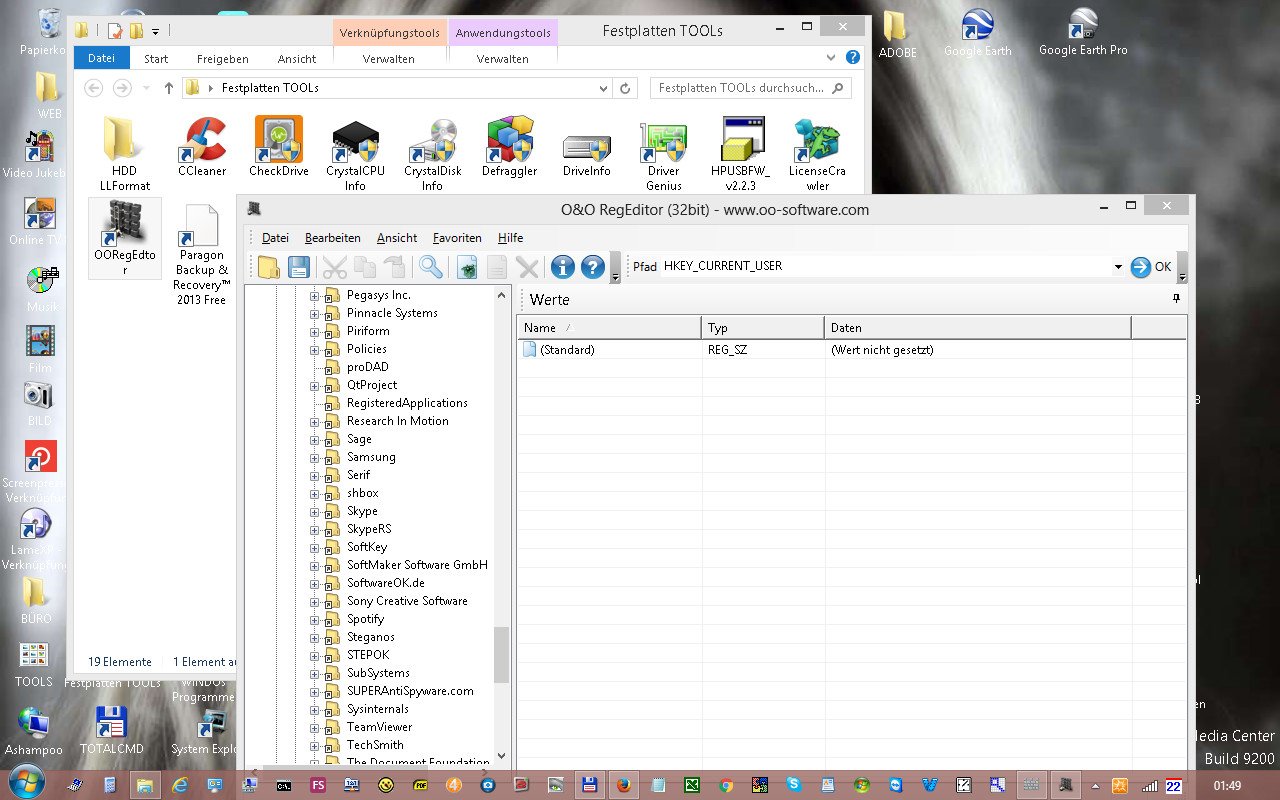Click Firefox icon in the taskbar
The width and height of the screenshot is (1280, 800).
[x=621, y=785]
